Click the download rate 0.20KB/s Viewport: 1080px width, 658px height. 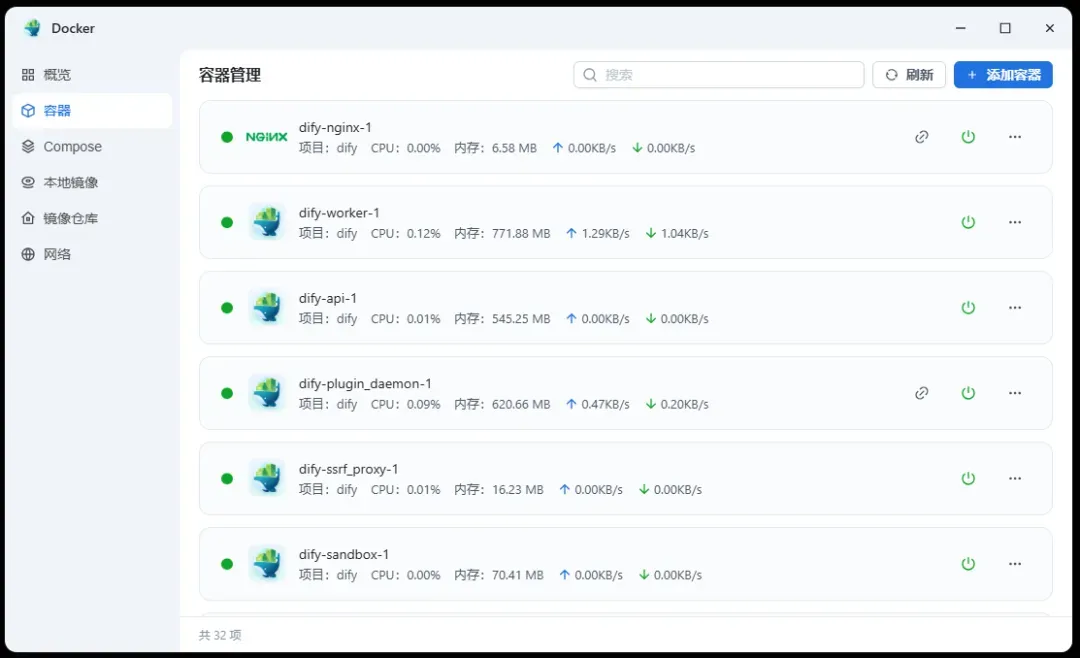click(x=685, y=404)
